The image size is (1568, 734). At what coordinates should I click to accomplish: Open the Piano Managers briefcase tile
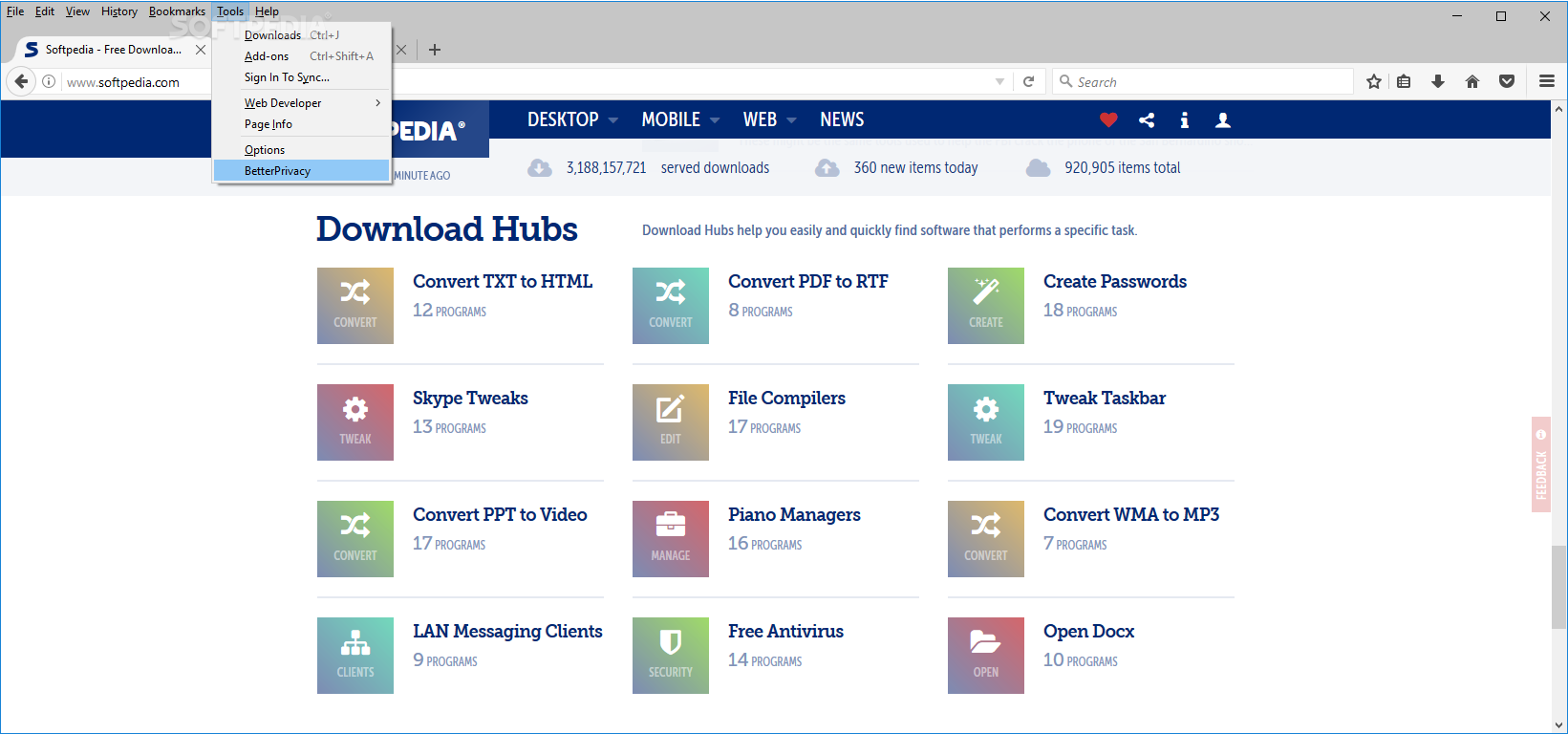[671, 539]
